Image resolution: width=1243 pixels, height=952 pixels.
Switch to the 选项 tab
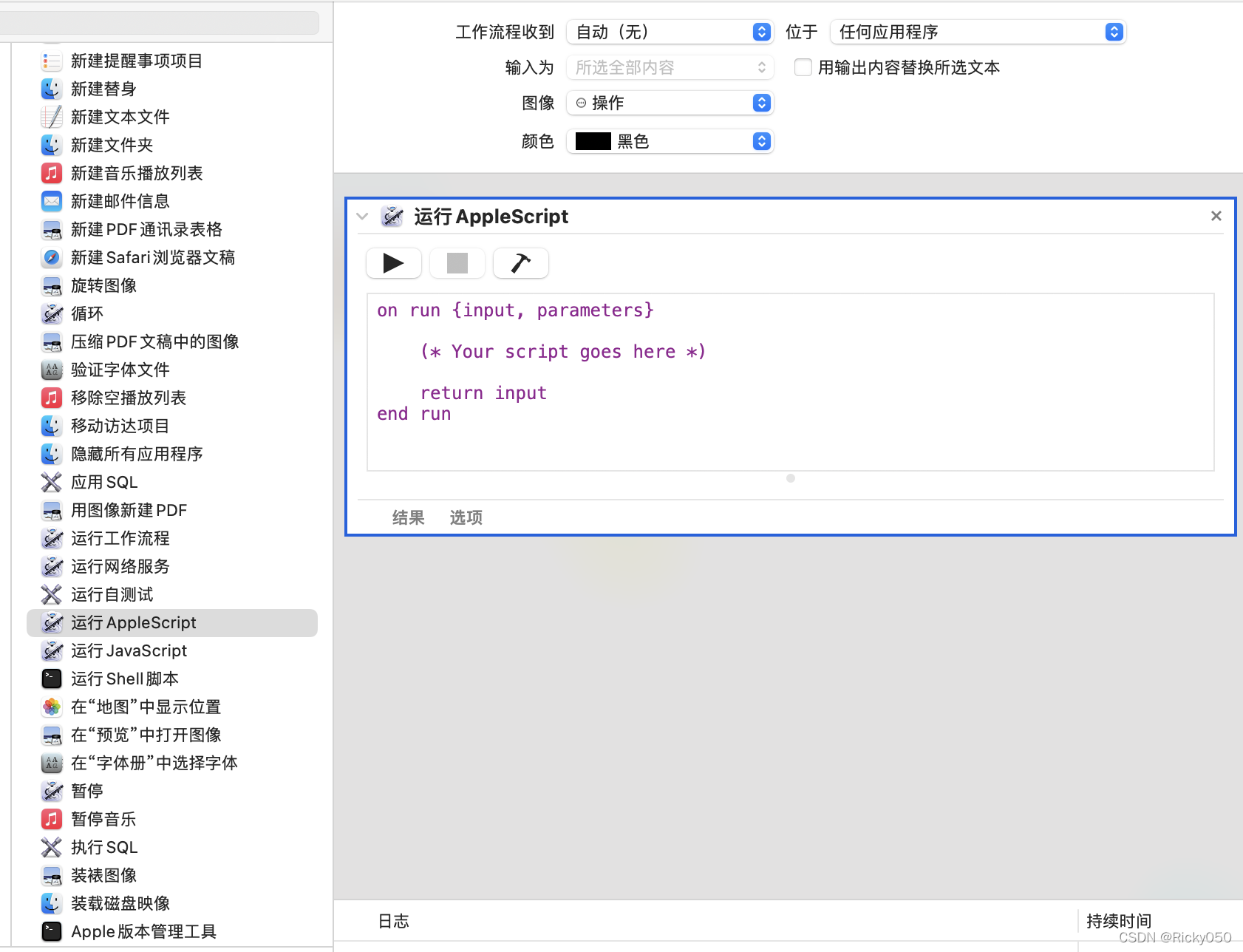click(x=466, y=517)
